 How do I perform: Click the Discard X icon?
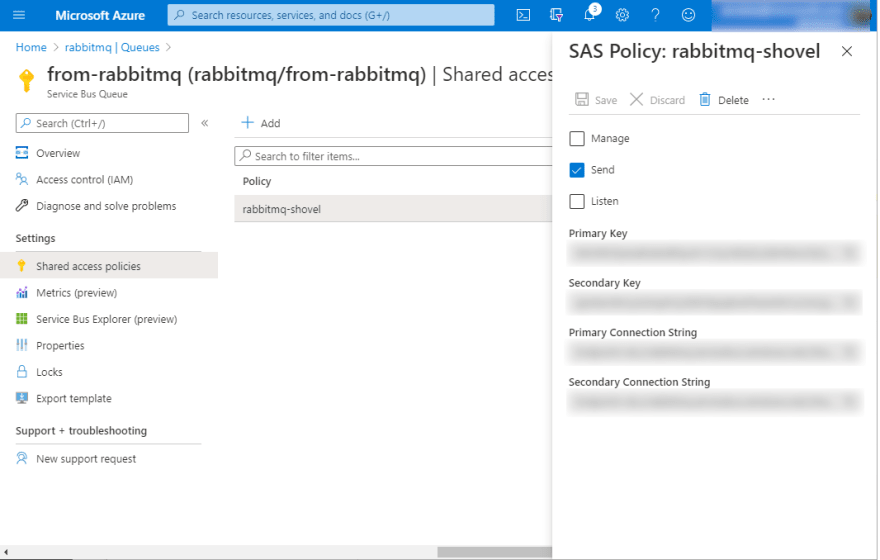point(636,100)
